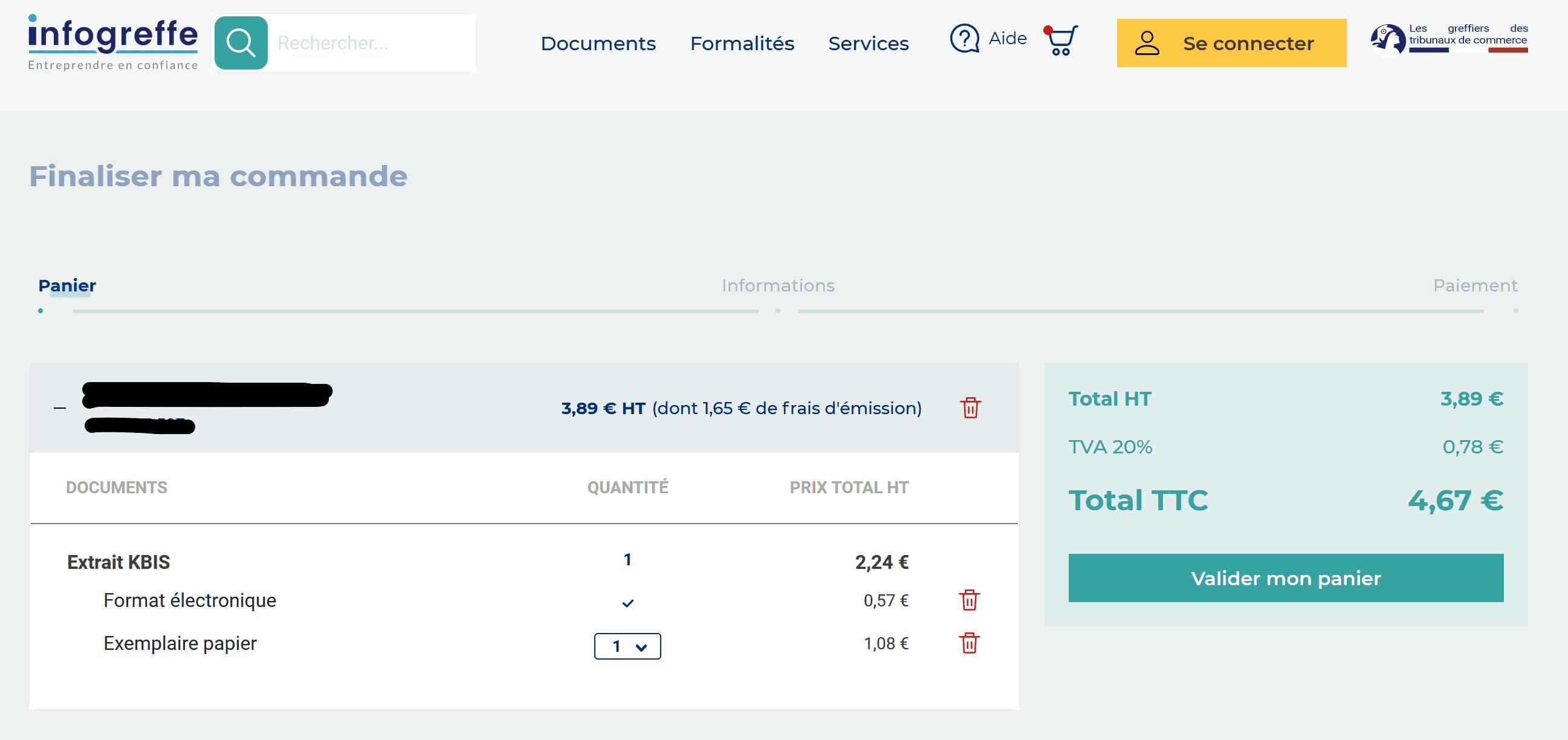Click the Aide question mark icon
1568x740 pixels.
[x=964, y=39]
